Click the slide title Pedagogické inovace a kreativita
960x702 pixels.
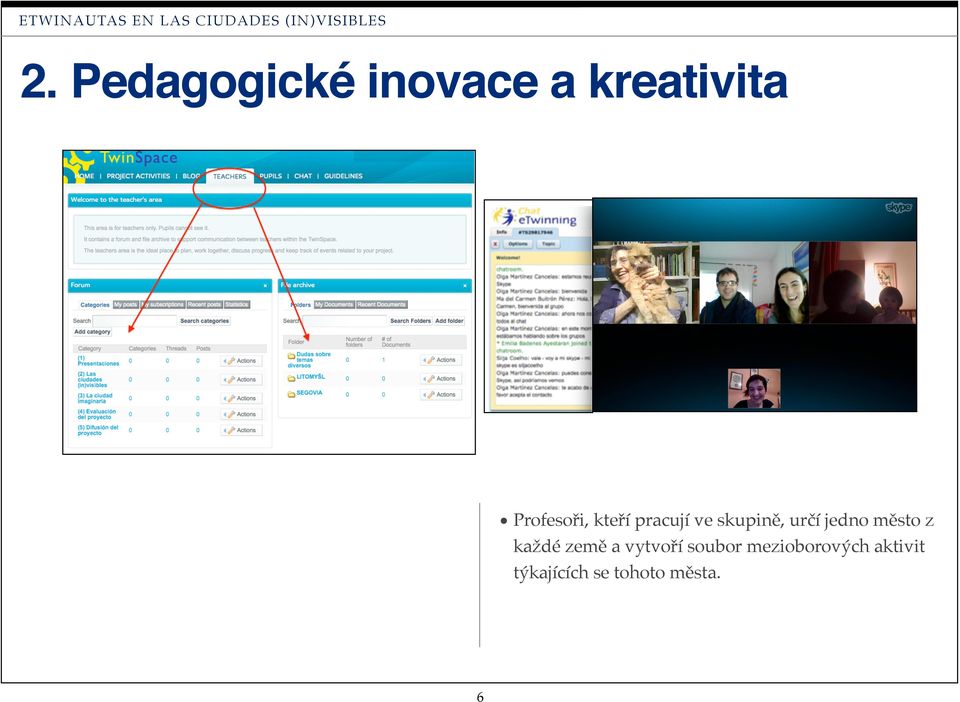point(404,81)
